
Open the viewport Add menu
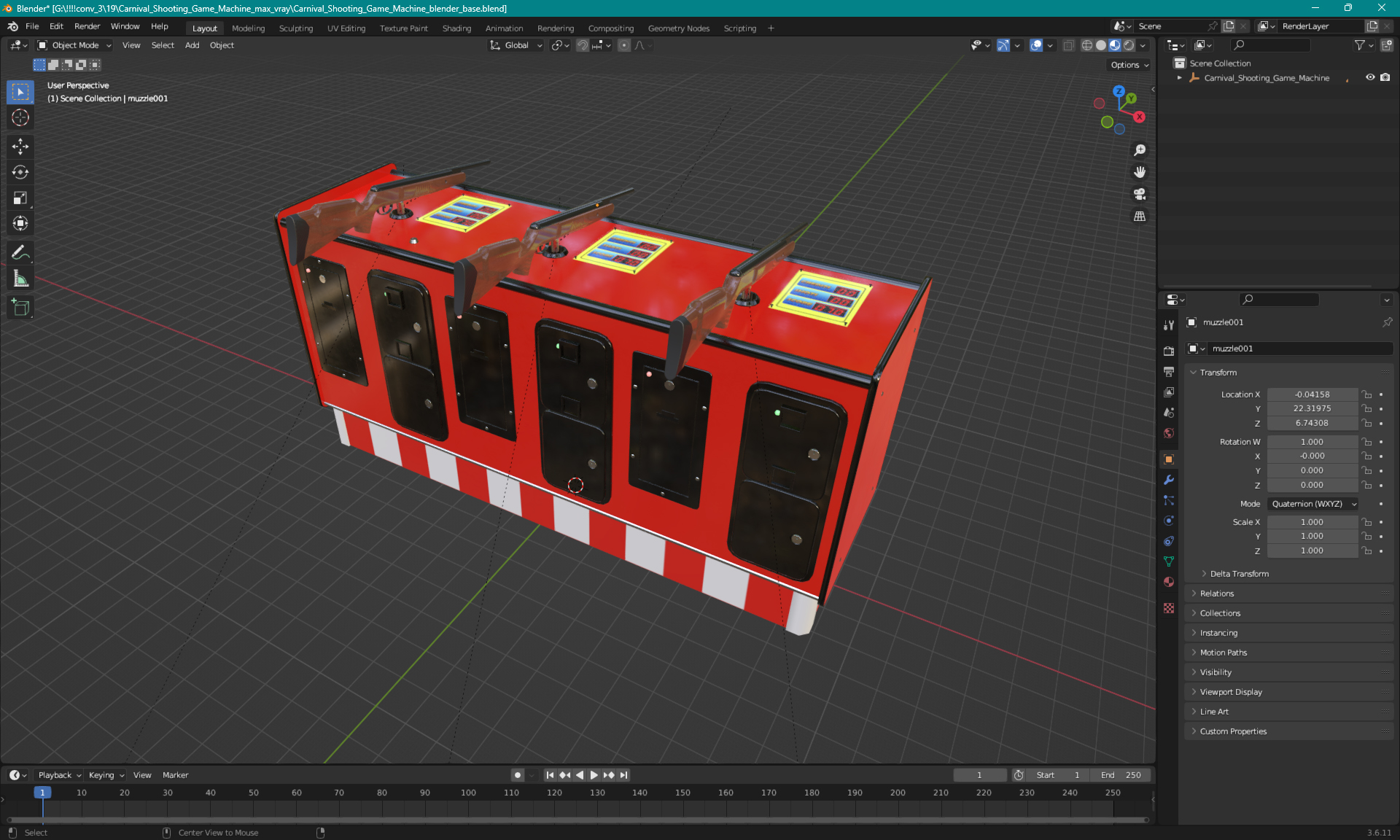pyautogui.click(x=192, y=45)
